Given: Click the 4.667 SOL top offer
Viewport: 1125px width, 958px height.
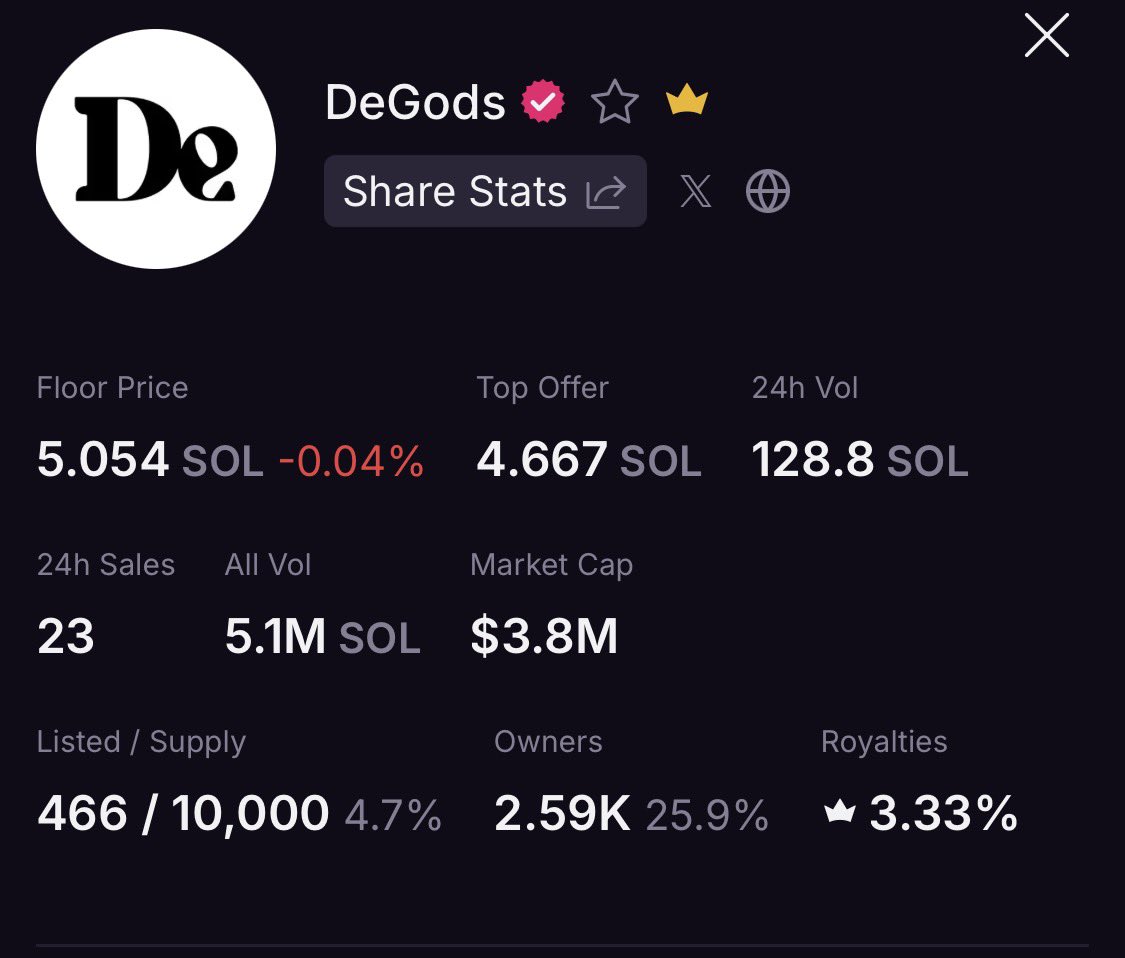Looking at the screenshot, I should pos(588,461).
